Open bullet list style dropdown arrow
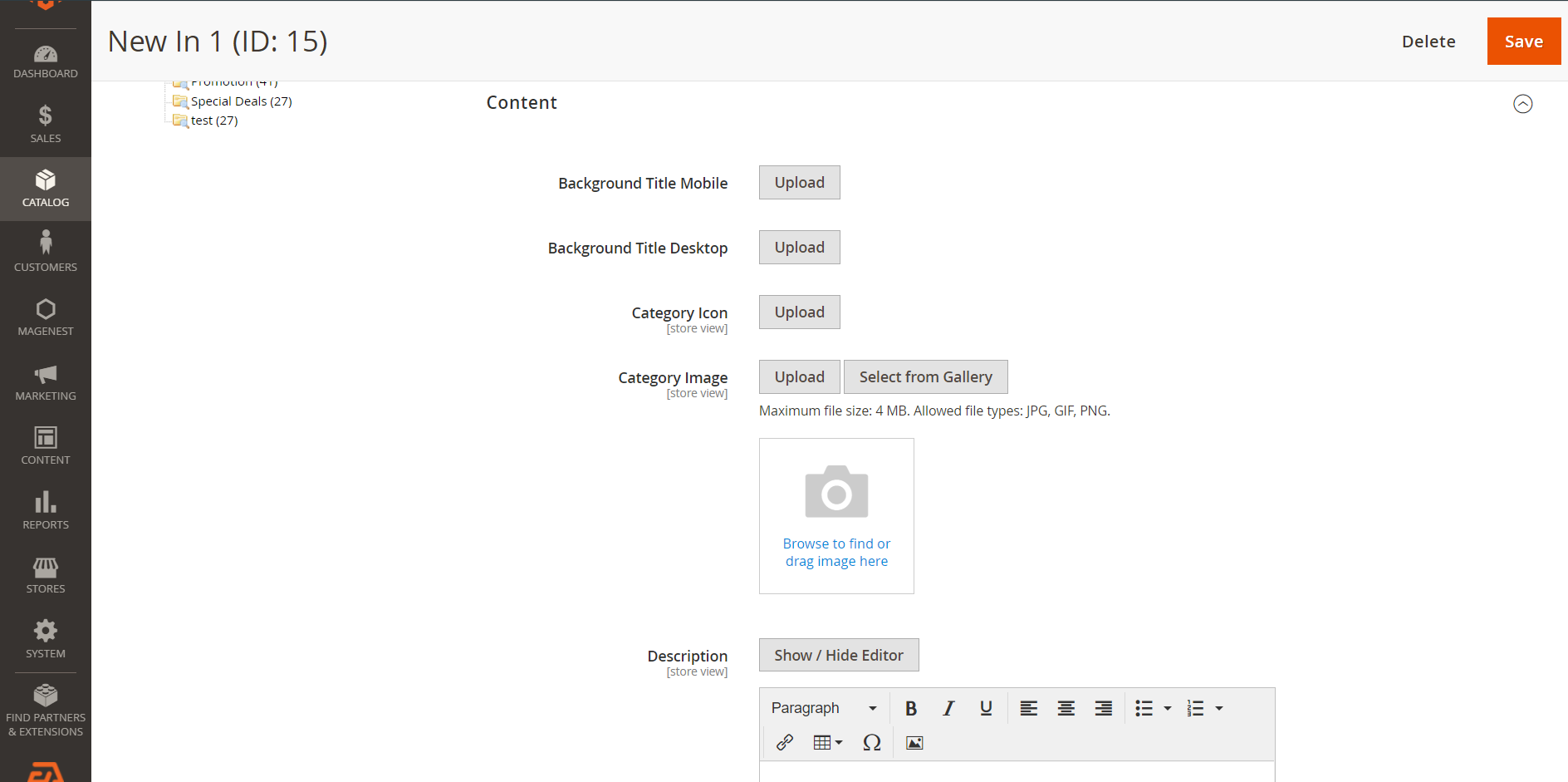 click(1168, 708)
